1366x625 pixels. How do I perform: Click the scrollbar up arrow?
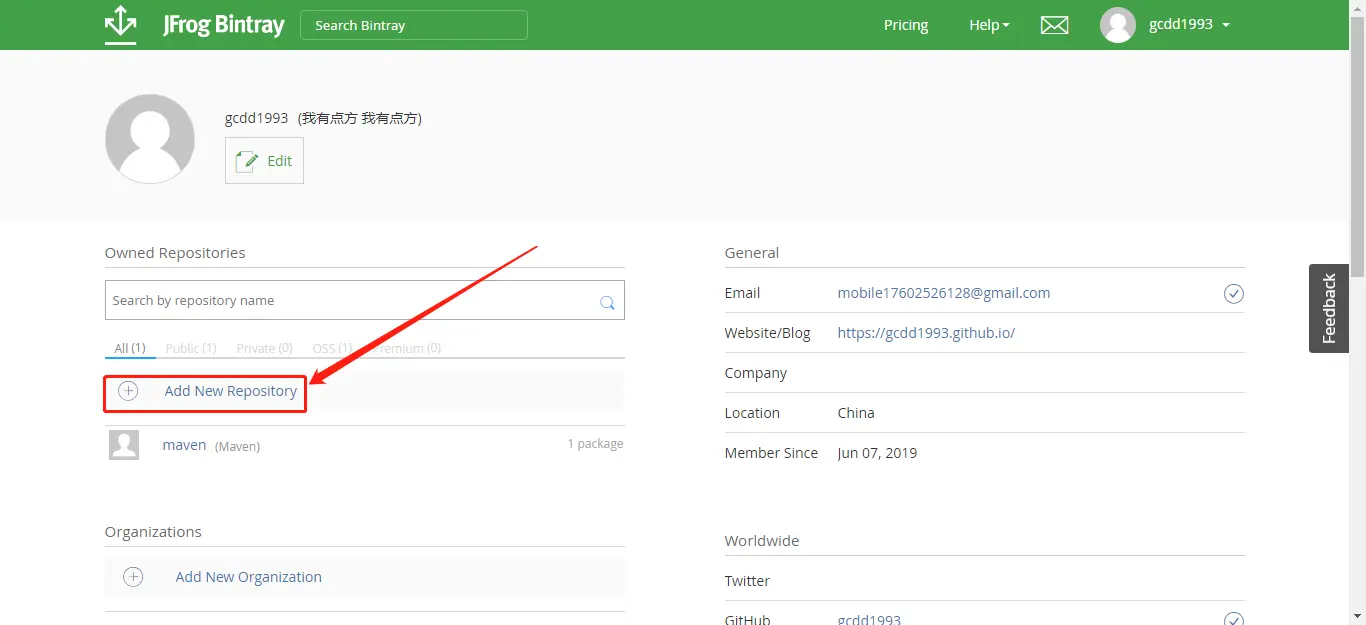[x=1357, y=7]
